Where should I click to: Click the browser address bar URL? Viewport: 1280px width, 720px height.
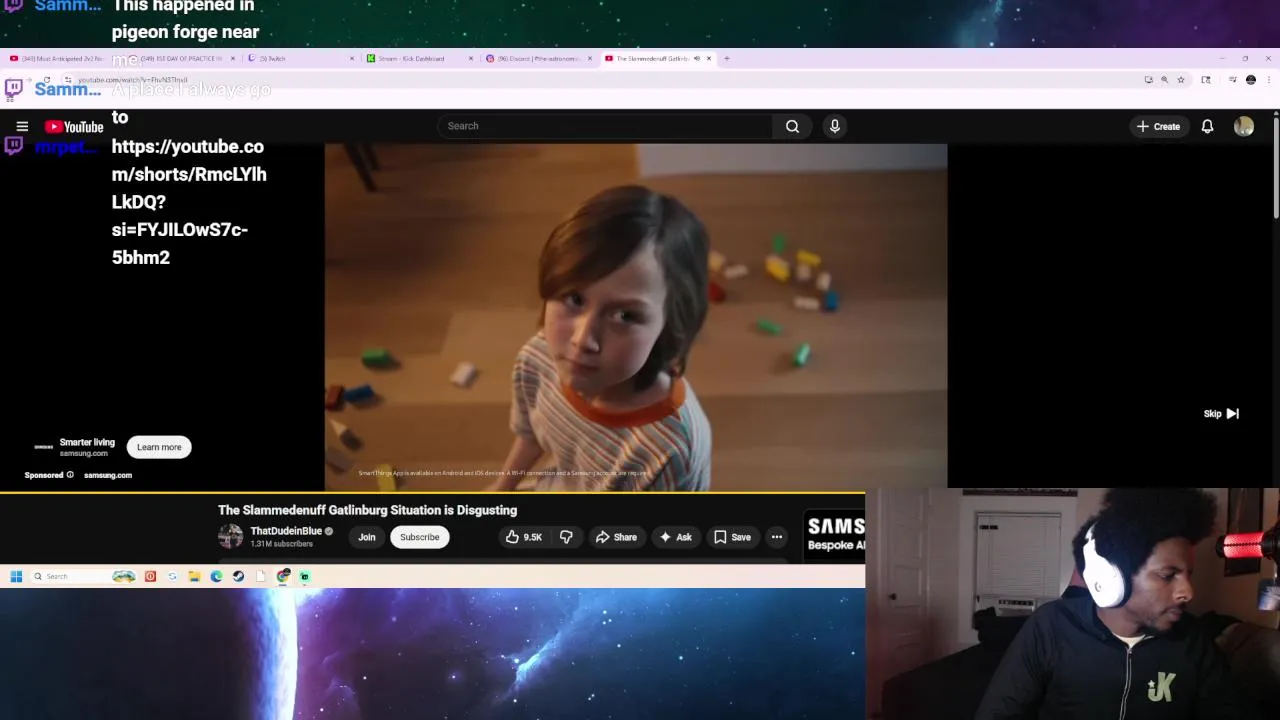click(x=133, y=79)
